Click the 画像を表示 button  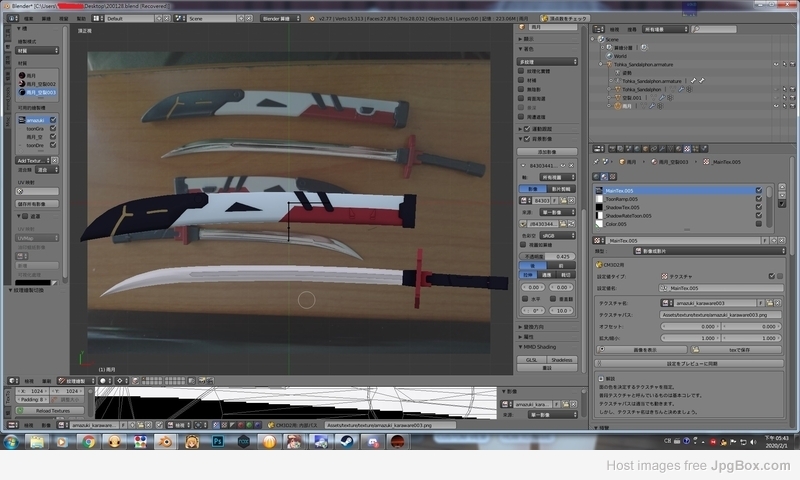pyautogui.click(x=642, y=349)
